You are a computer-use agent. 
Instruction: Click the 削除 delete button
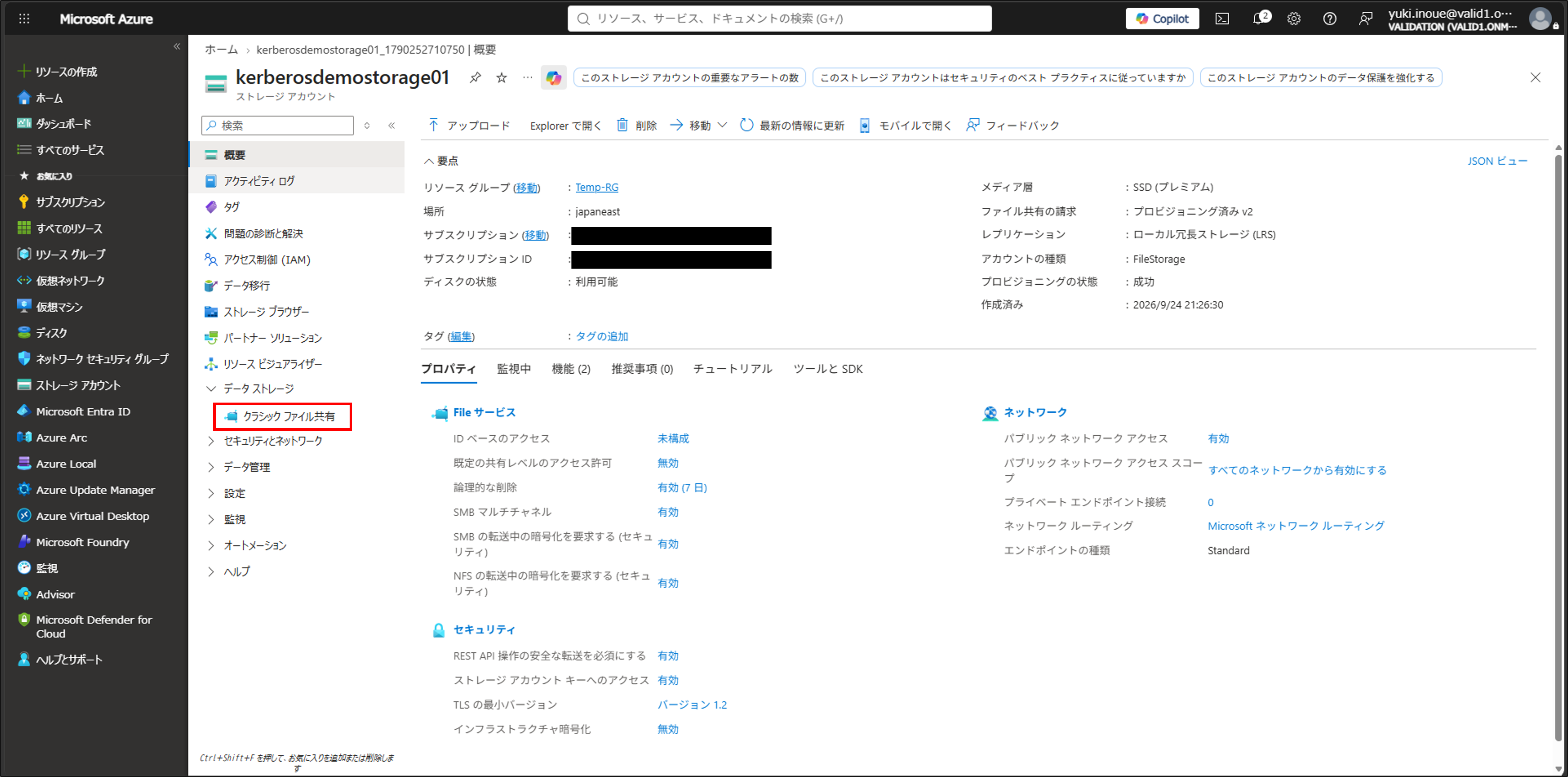637,125
